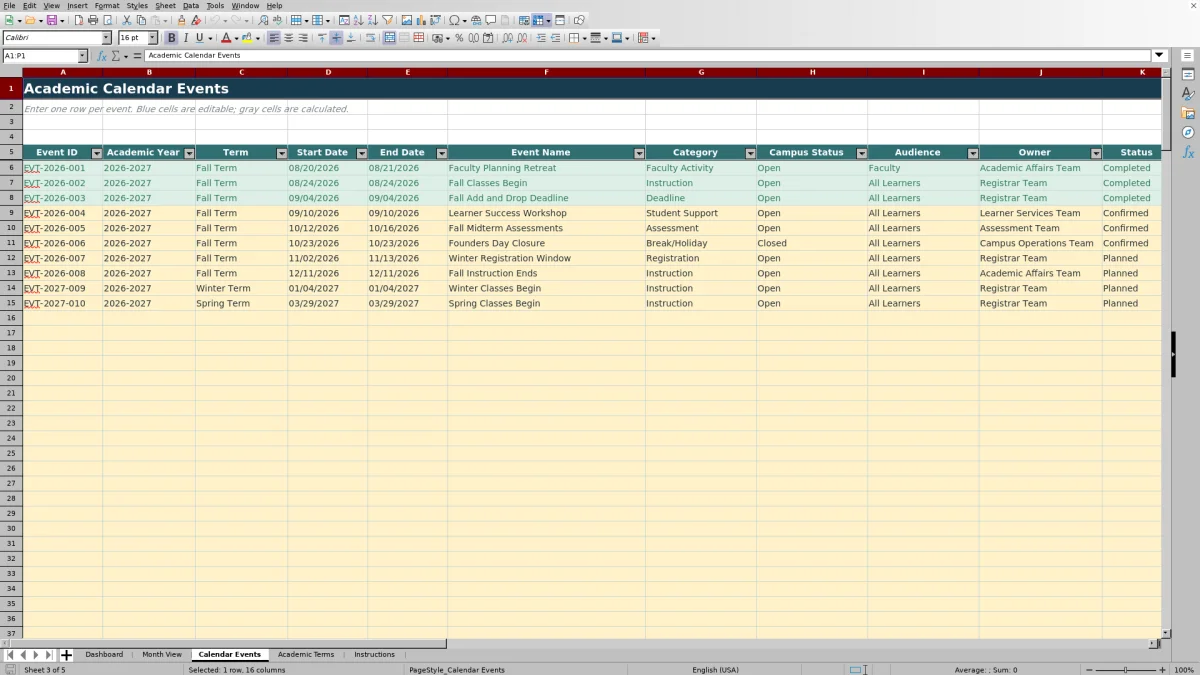Open the Owner column filter dropdown

point(1096,153)
